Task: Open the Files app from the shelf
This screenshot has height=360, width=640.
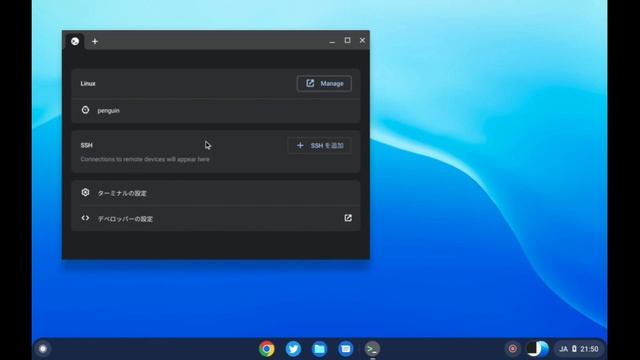Action: tap(319, 349)
